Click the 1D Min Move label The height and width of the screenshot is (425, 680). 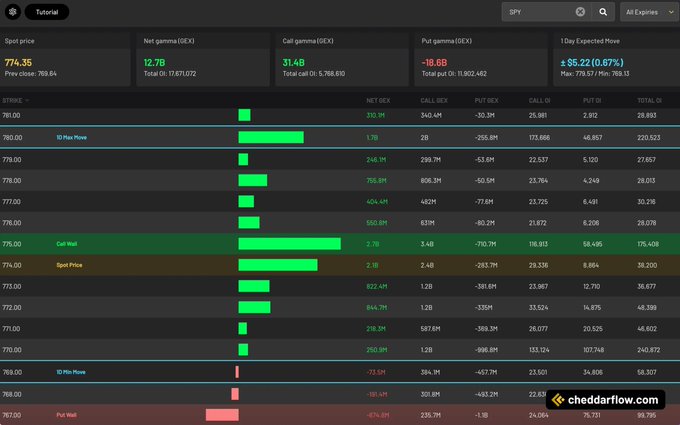tap(71, 372)
